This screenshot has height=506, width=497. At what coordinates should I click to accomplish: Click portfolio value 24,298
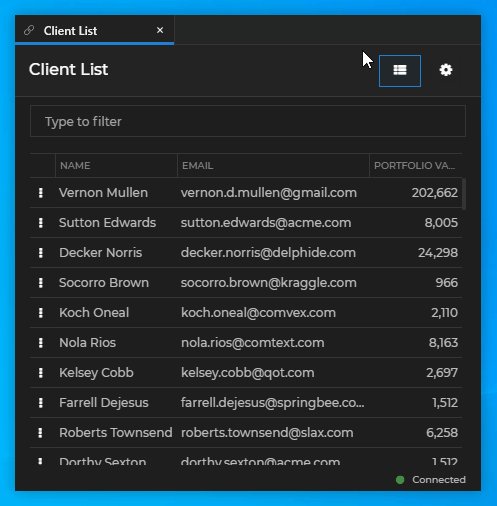pos(438,253)
